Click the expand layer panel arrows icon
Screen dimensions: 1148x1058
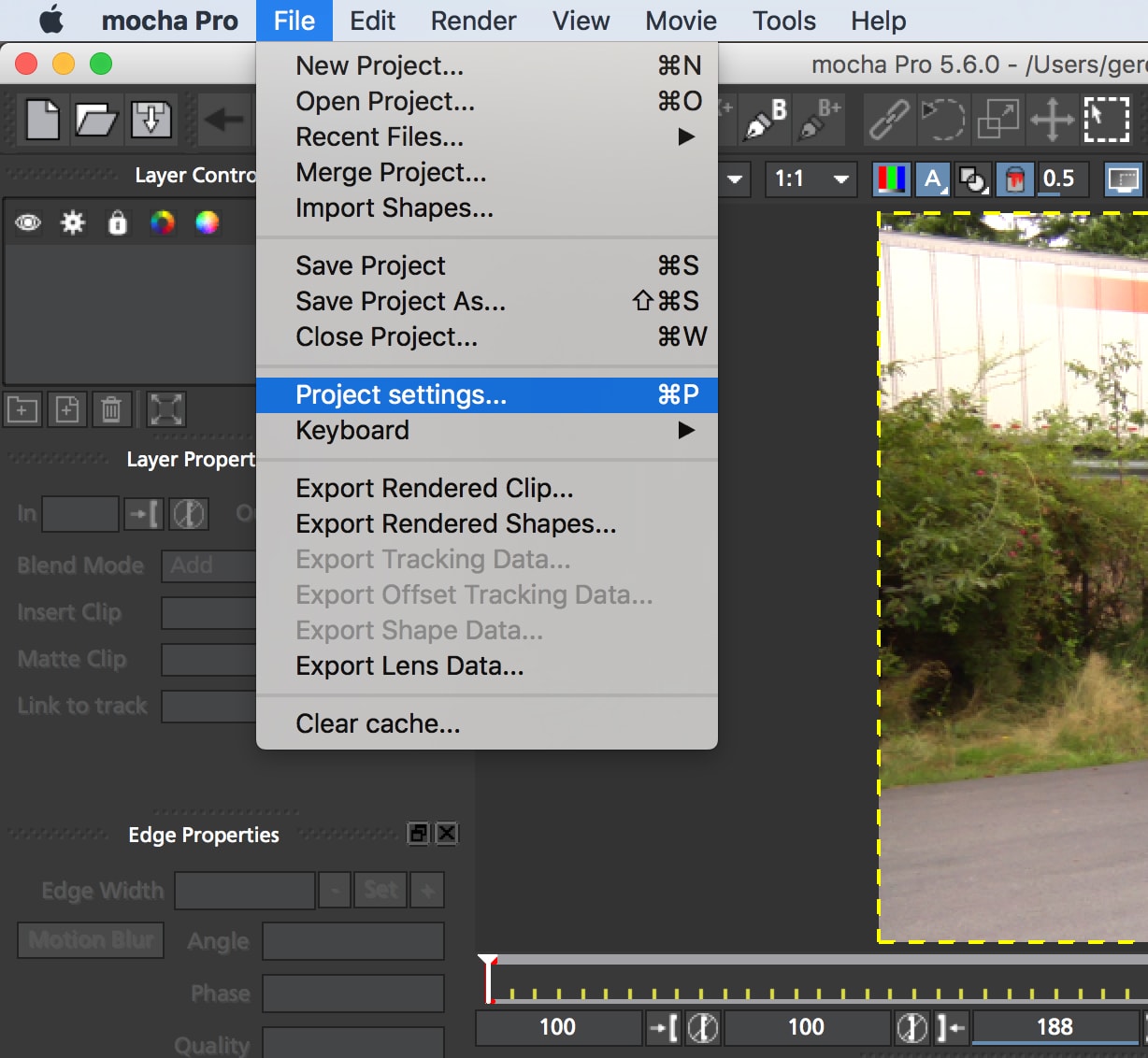pyautogui.click(x=165, y=409)
